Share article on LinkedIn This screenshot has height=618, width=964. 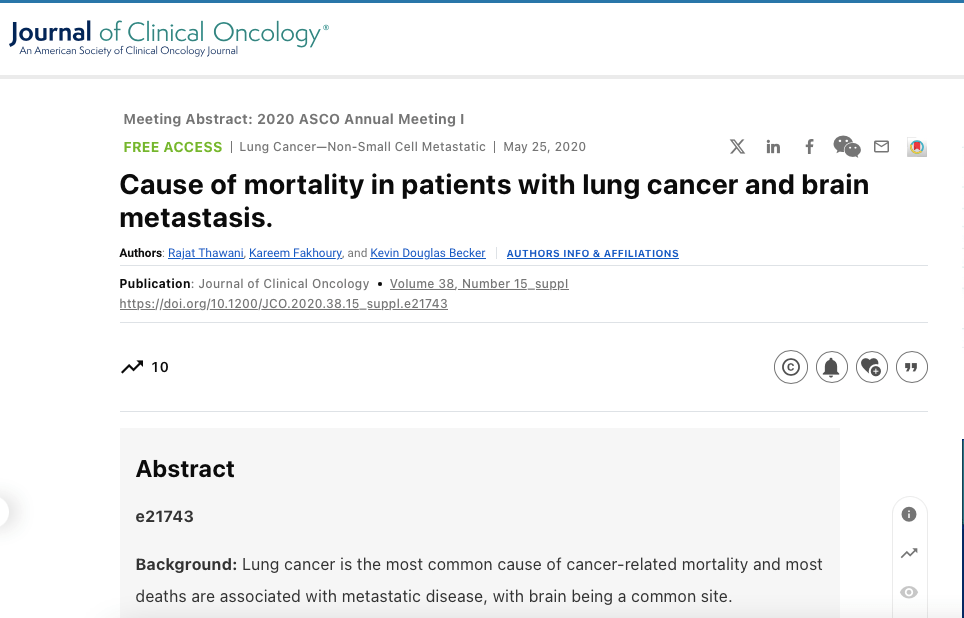point(773,147)
